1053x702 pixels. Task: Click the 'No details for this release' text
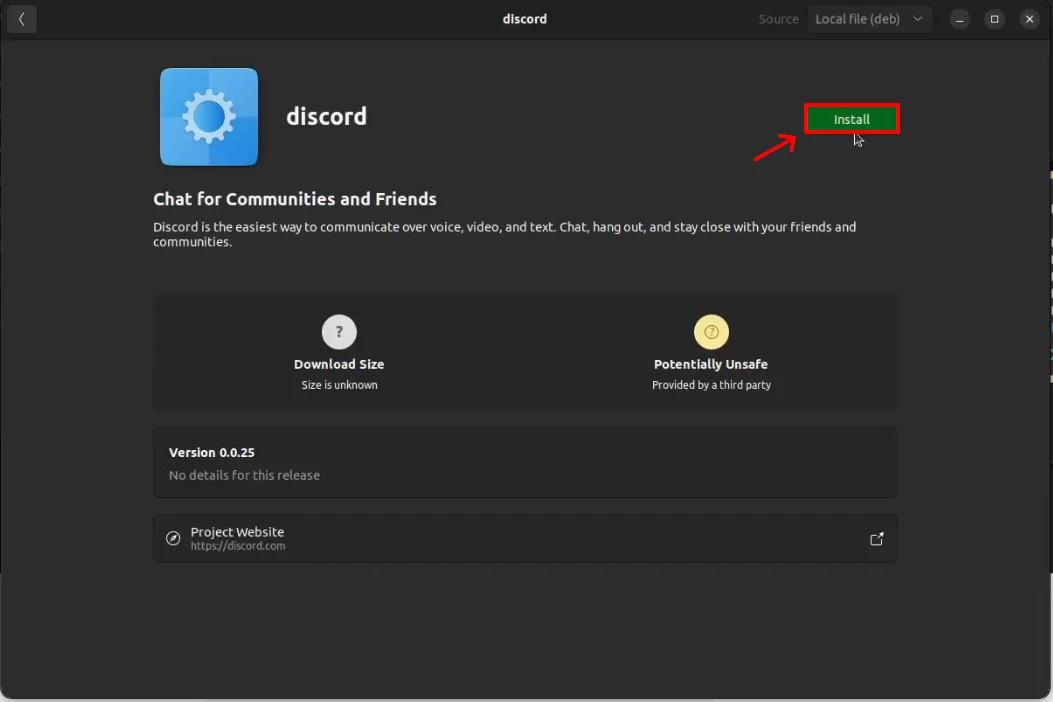pyautogui.click(x=244, y=475)
